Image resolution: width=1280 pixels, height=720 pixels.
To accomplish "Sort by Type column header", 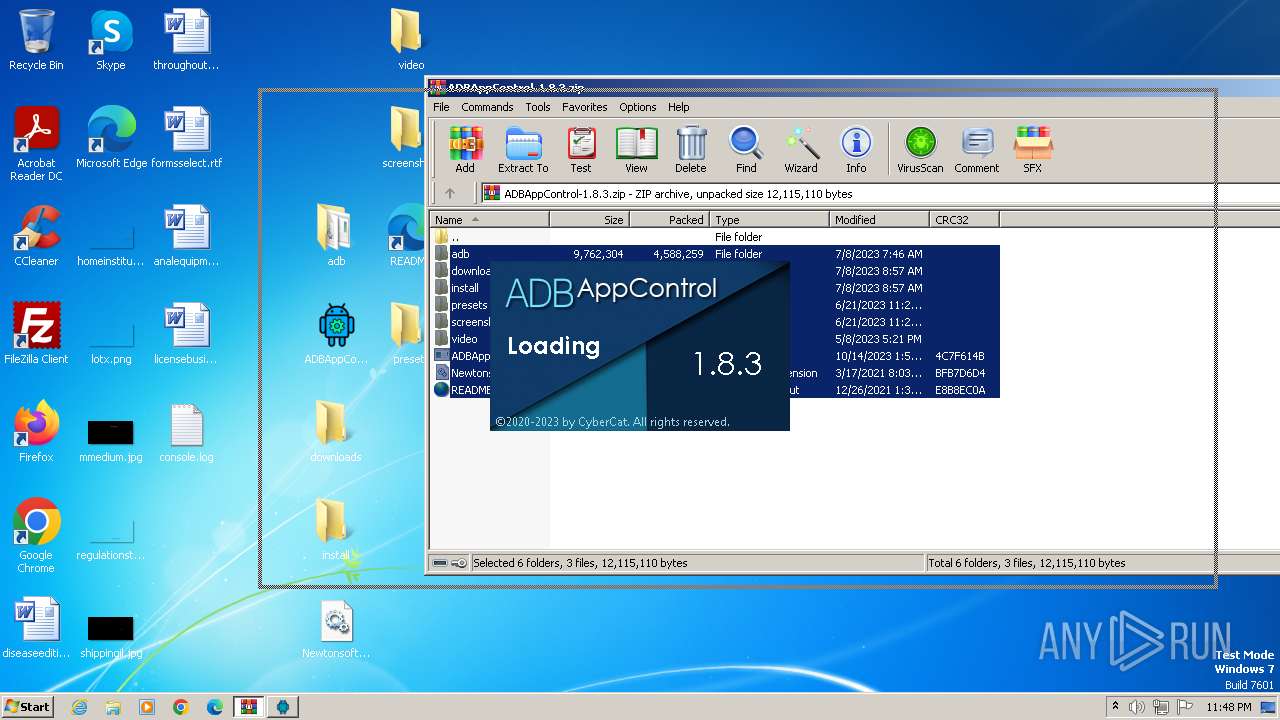I will coord(770,220).
